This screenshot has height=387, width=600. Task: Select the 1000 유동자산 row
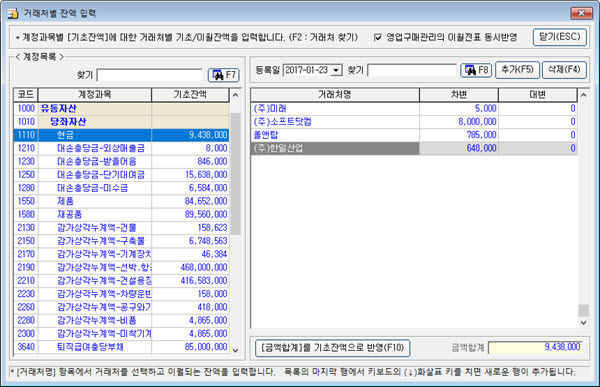point(121,108)
